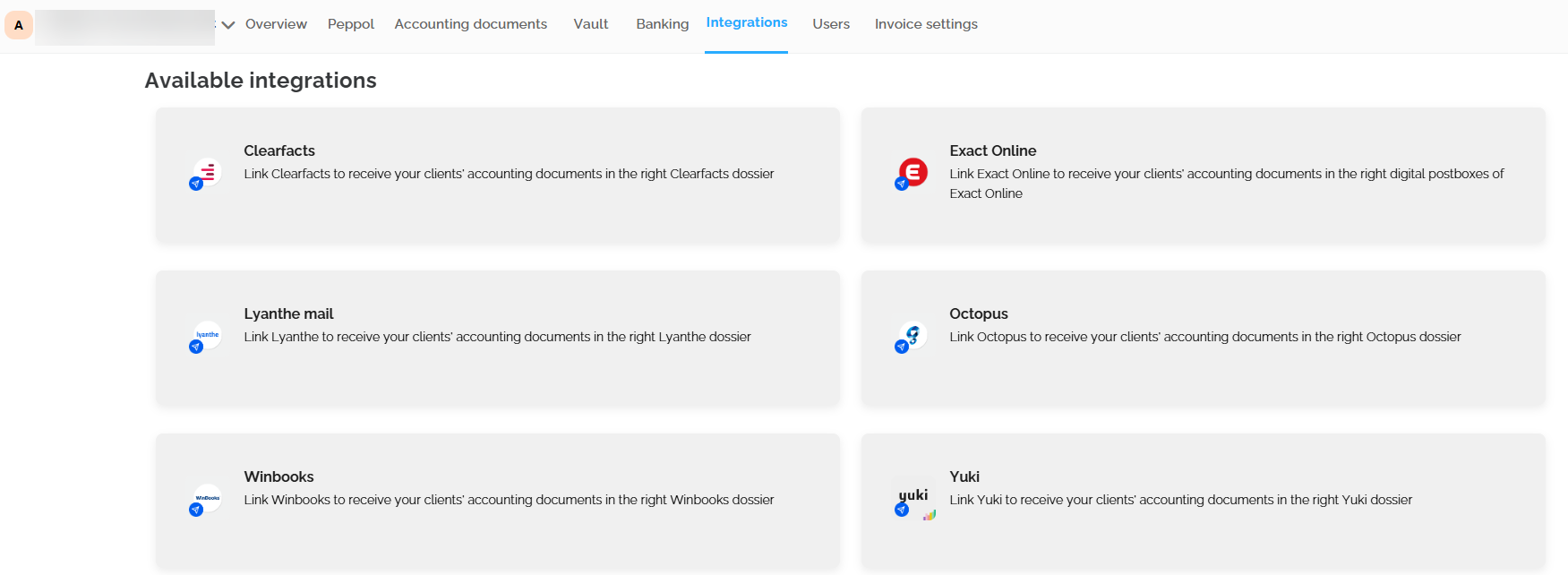The height and width of the screenshot is (575, 1568).
Task: Select the Octopus integration description text
Action: [x=1204, y=337]
